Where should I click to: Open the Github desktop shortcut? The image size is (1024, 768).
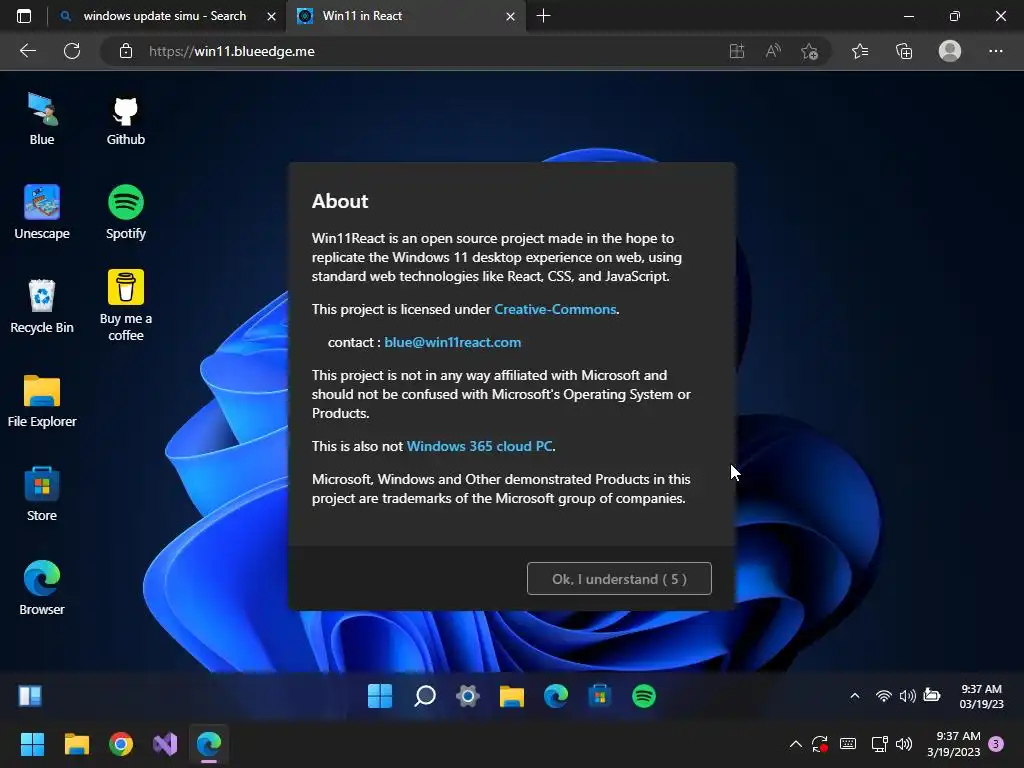tap(125, 119)
